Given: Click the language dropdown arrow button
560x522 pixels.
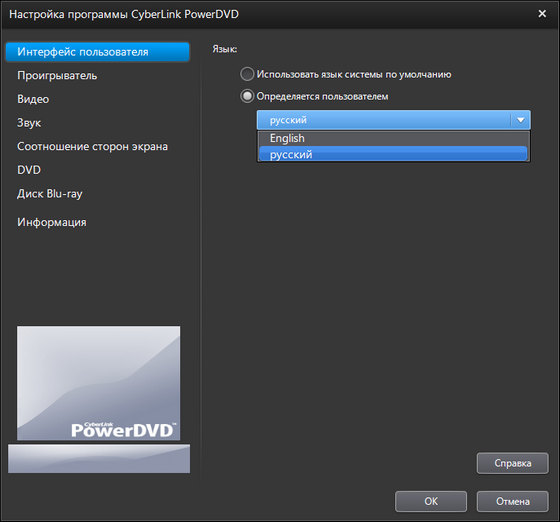Looking at the screenshot, I should click(521, 120).
